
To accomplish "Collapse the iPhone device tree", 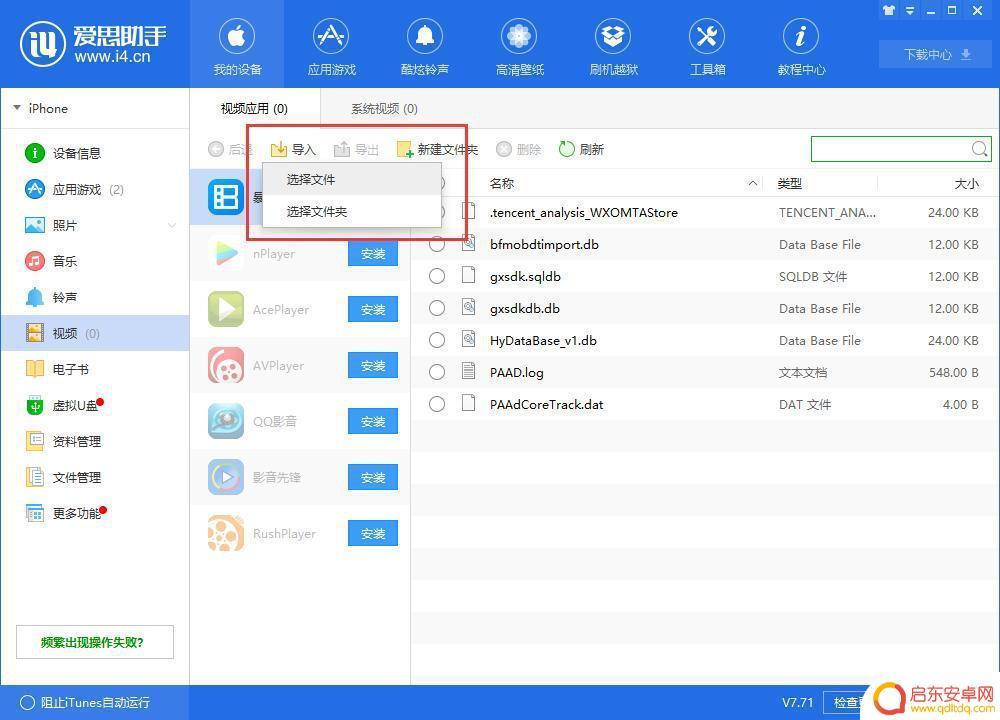I will 17,108.
